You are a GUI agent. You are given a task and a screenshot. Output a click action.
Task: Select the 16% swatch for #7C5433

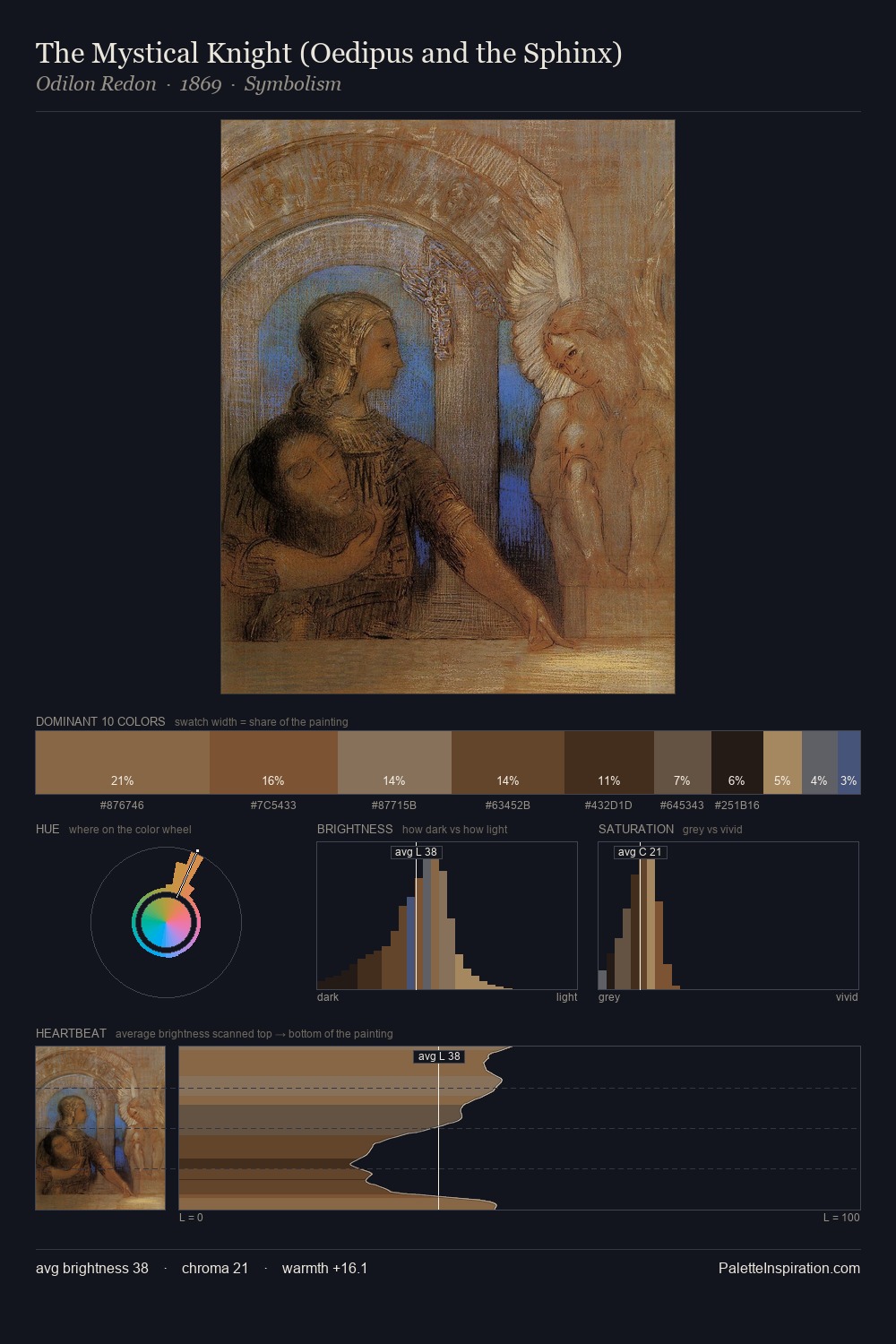tap(273, 762)
